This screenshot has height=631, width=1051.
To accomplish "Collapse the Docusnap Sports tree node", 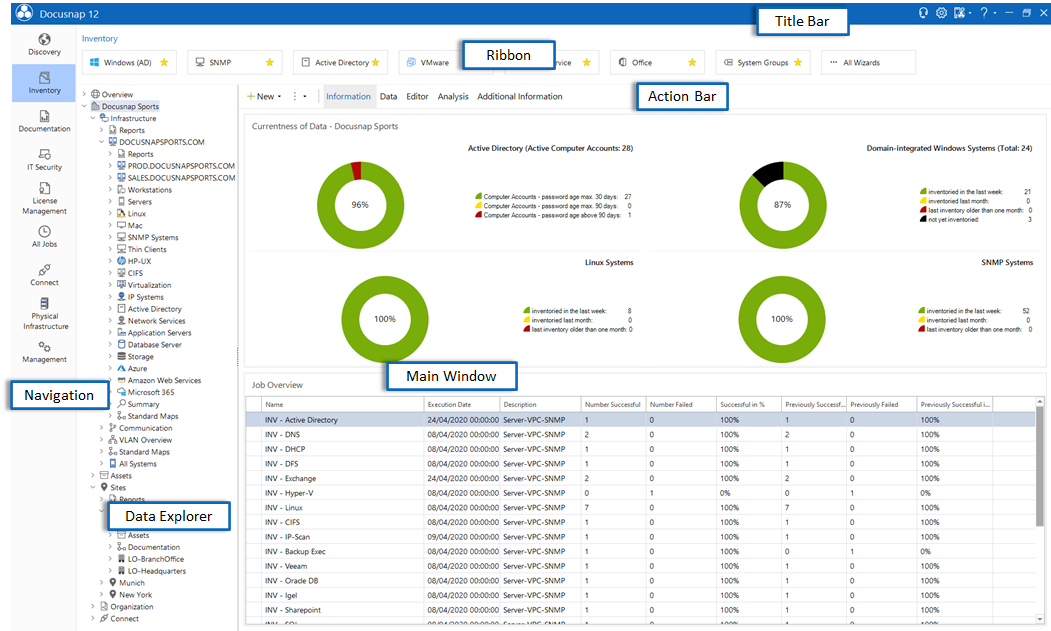I will pos(84,106).
